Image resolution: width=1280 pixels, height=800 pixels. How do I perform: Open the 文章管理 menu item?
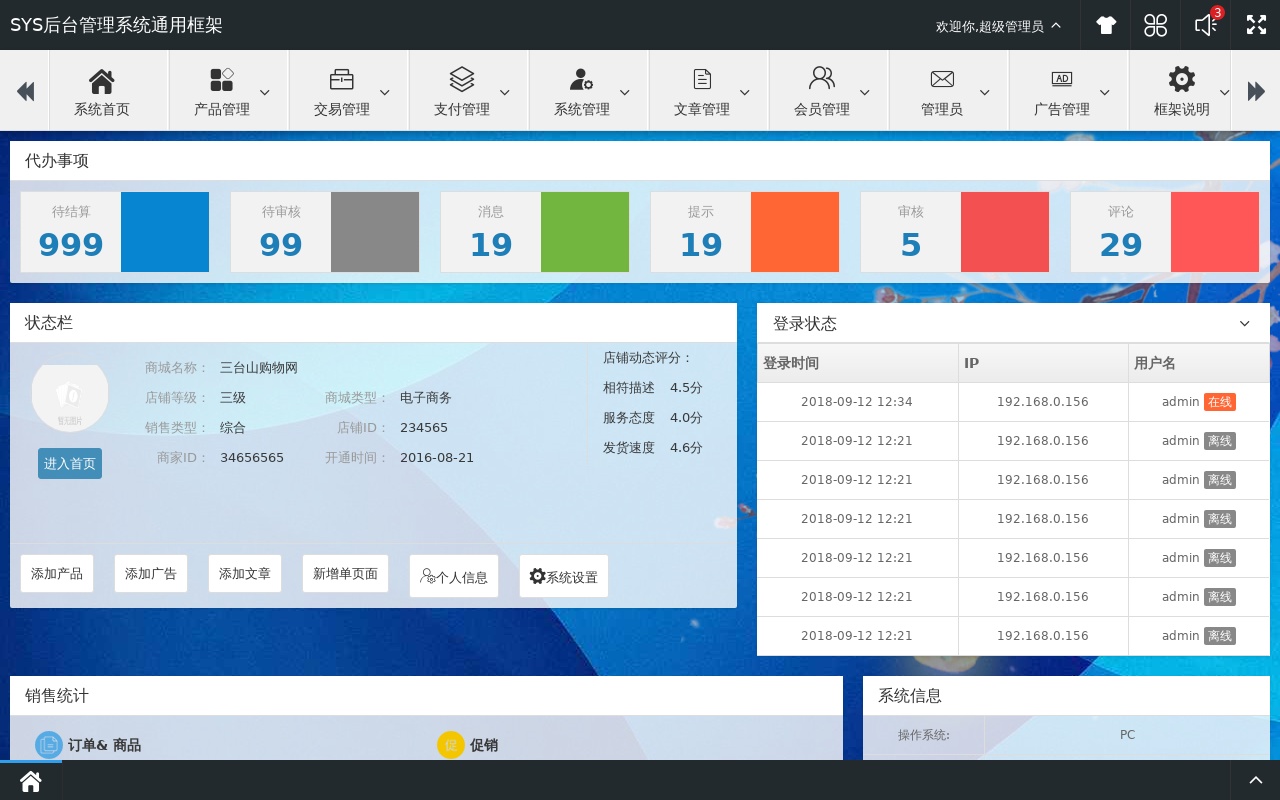click(x=702, y=91)
